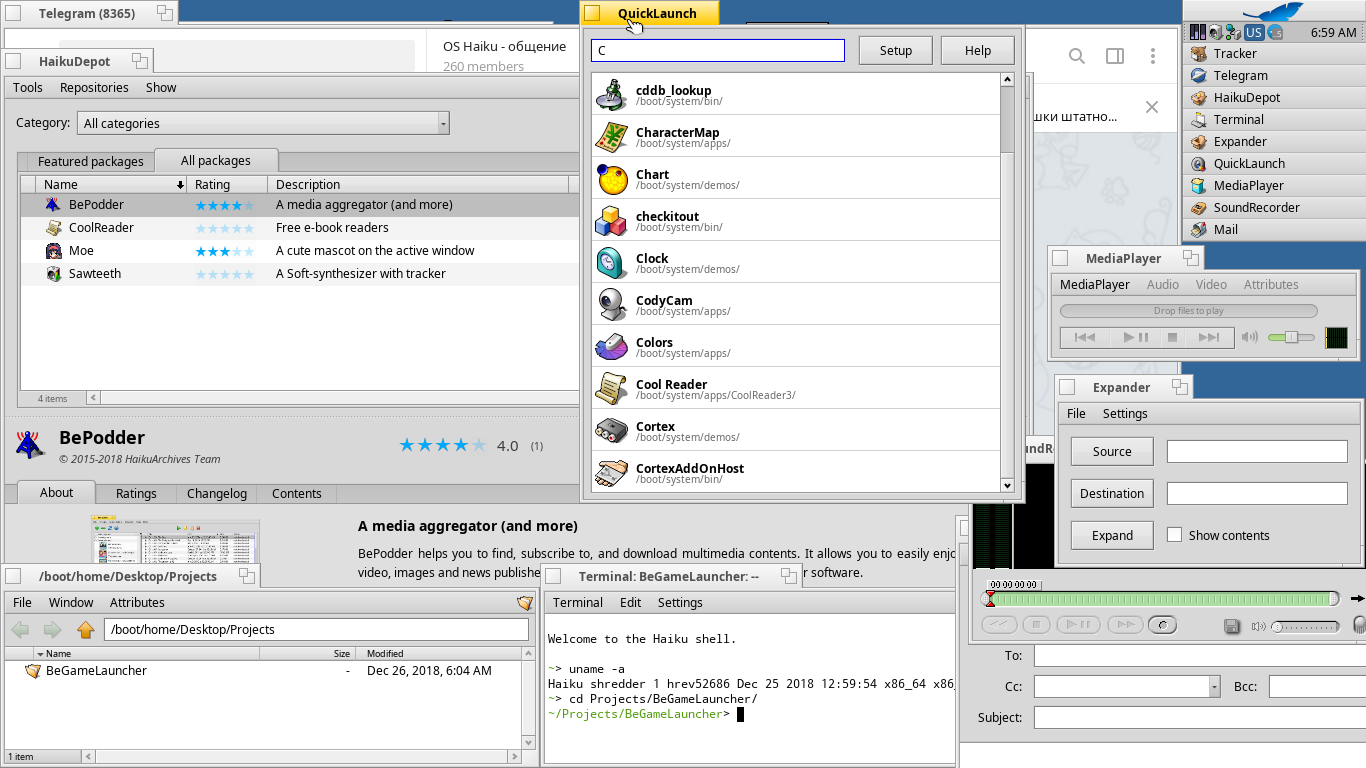Switch to Telegram in the Deskbar
Image resolution: width=1366 pixels, height=768 pixels.
1273,76
